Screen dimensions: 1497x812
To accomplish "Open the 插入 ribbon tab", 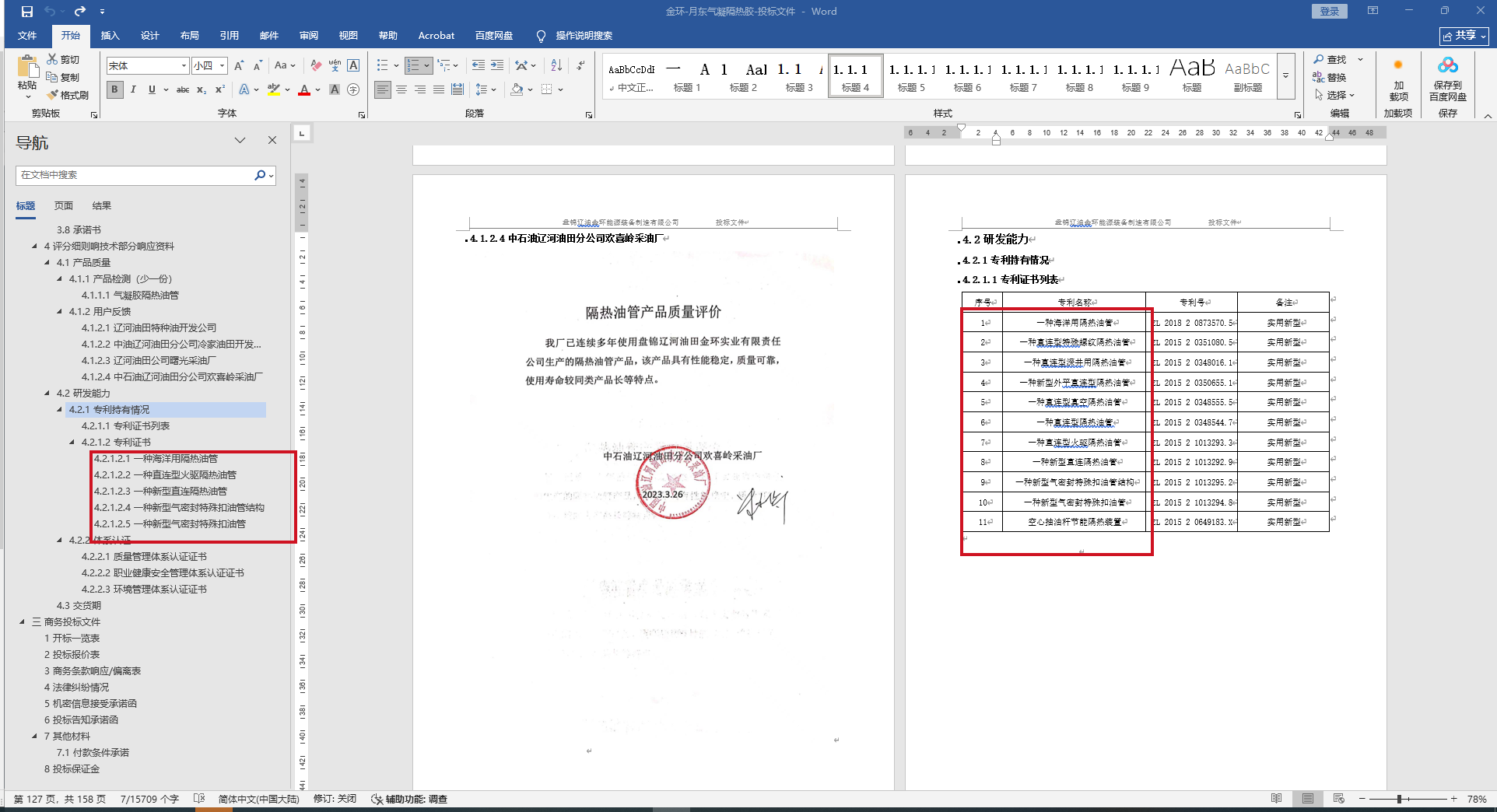I will point(110,36).
